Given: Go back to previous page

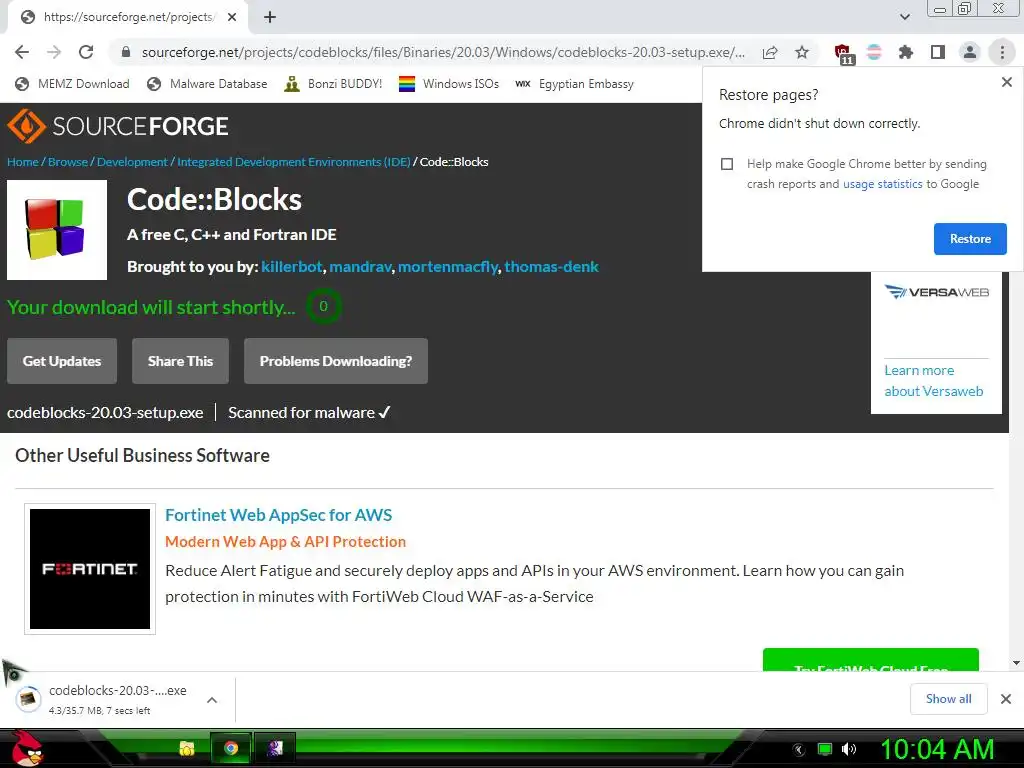Looking at the screenshot, I should 22,52.
